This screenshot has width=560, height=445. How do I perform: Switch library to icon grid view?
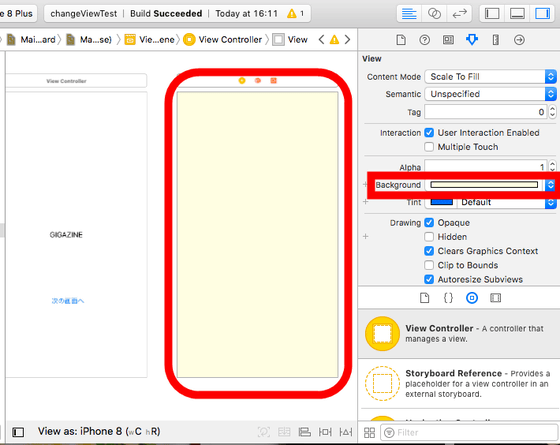point(369,432)
